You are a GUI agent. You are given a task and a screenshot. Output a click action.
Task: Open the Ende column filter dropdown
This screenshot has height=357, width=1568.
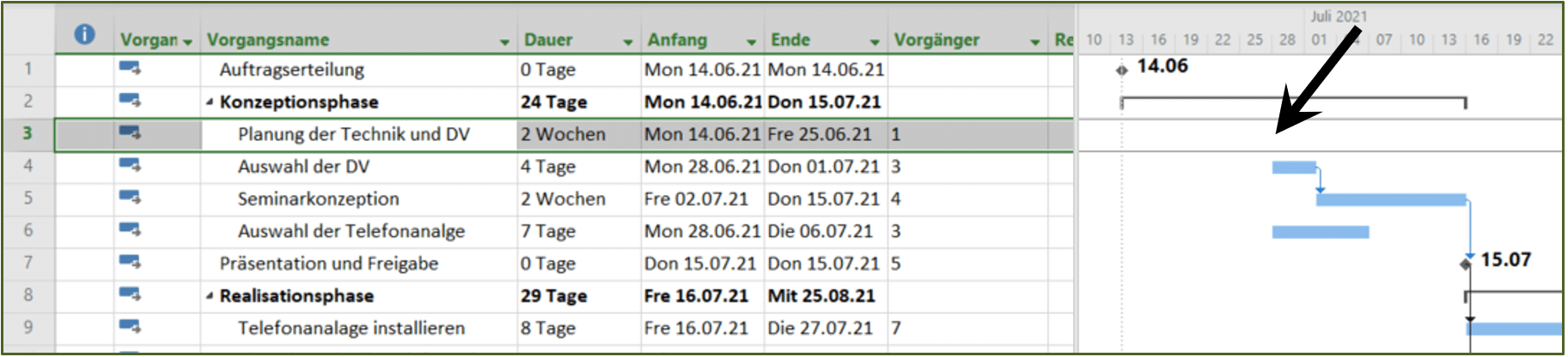[875, 41]
